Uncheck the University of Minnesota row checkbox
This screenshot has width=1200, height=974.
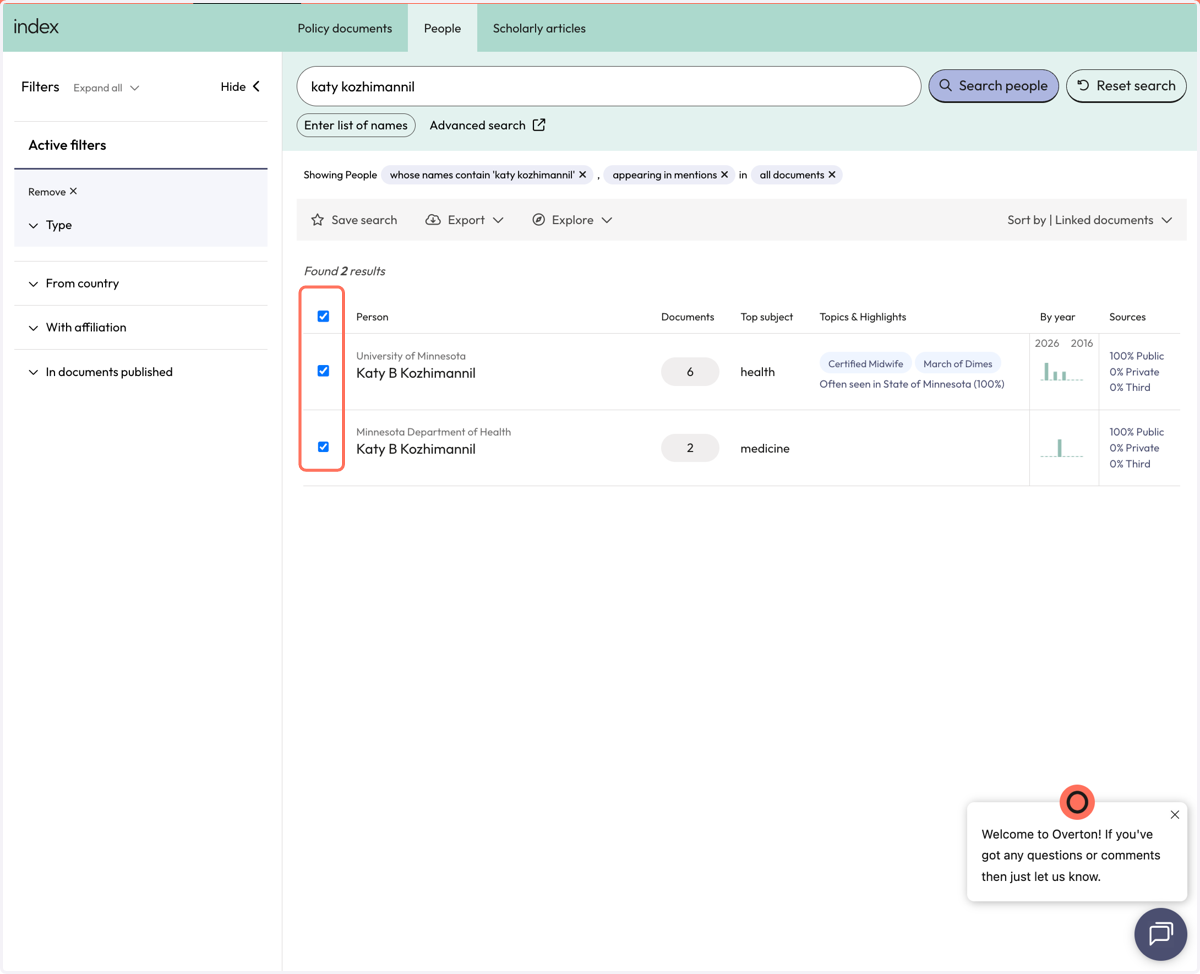click(323, 371)
